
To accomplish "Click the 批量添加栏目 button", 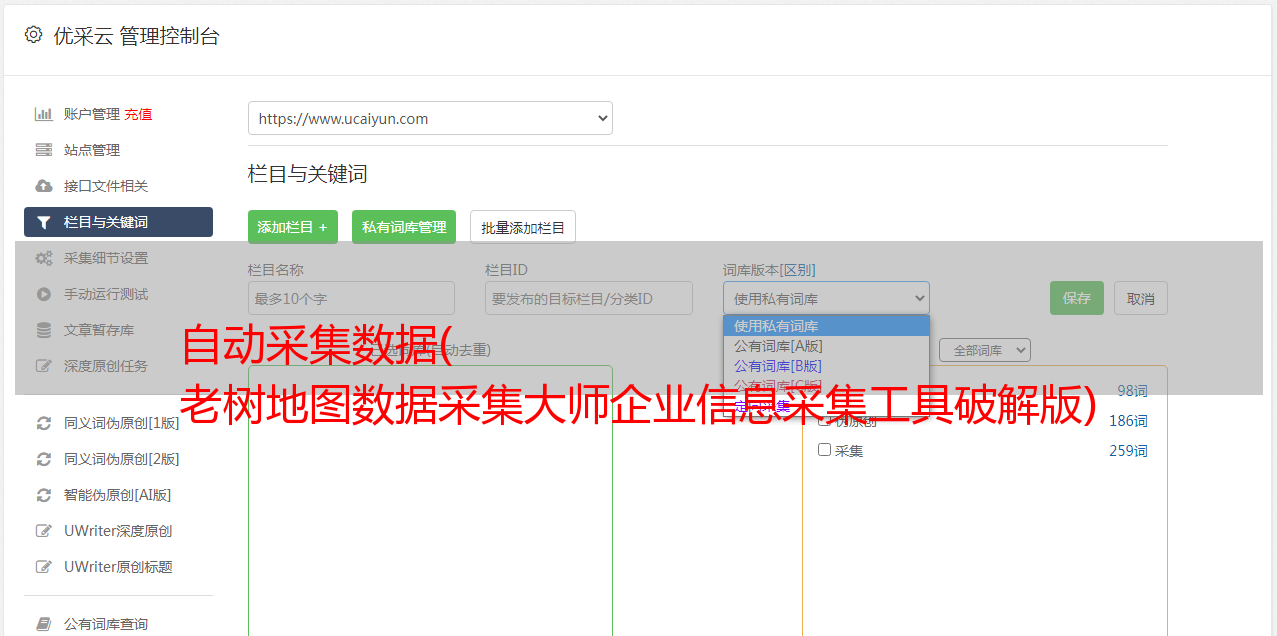I will pyautogui.click(x=523, y=227).
